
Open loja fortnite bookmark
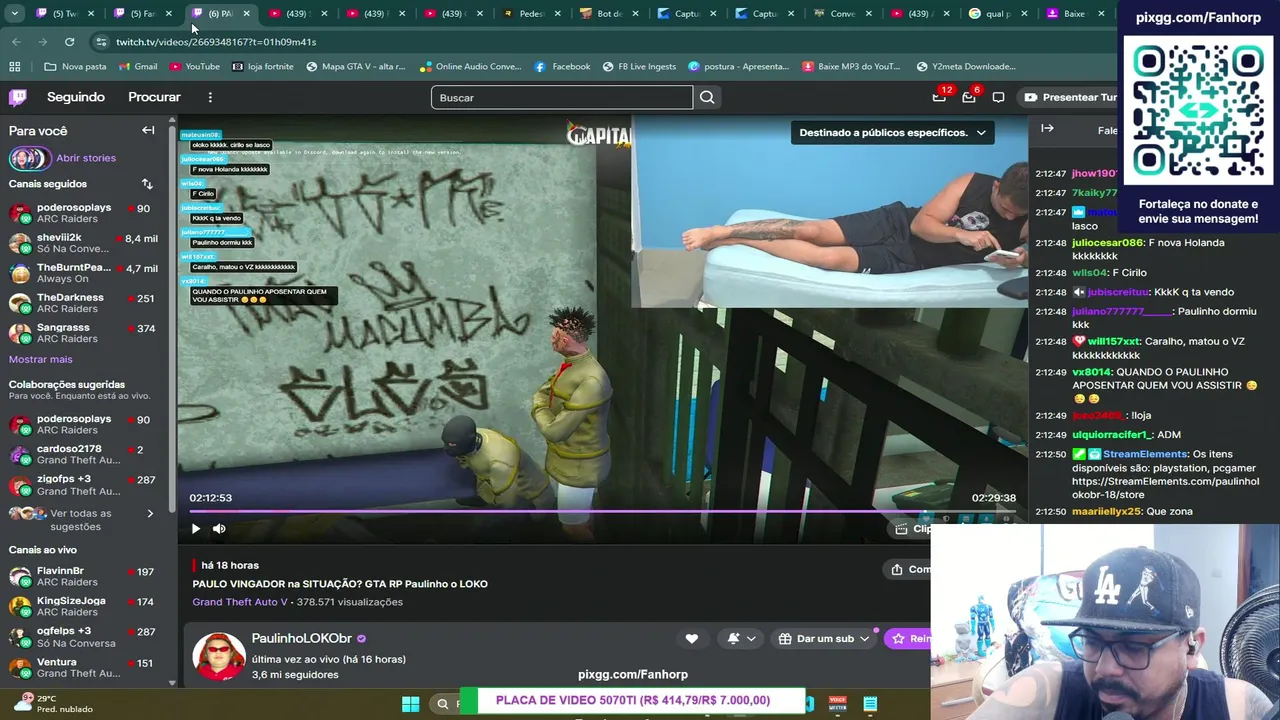[x=263, y=67]
